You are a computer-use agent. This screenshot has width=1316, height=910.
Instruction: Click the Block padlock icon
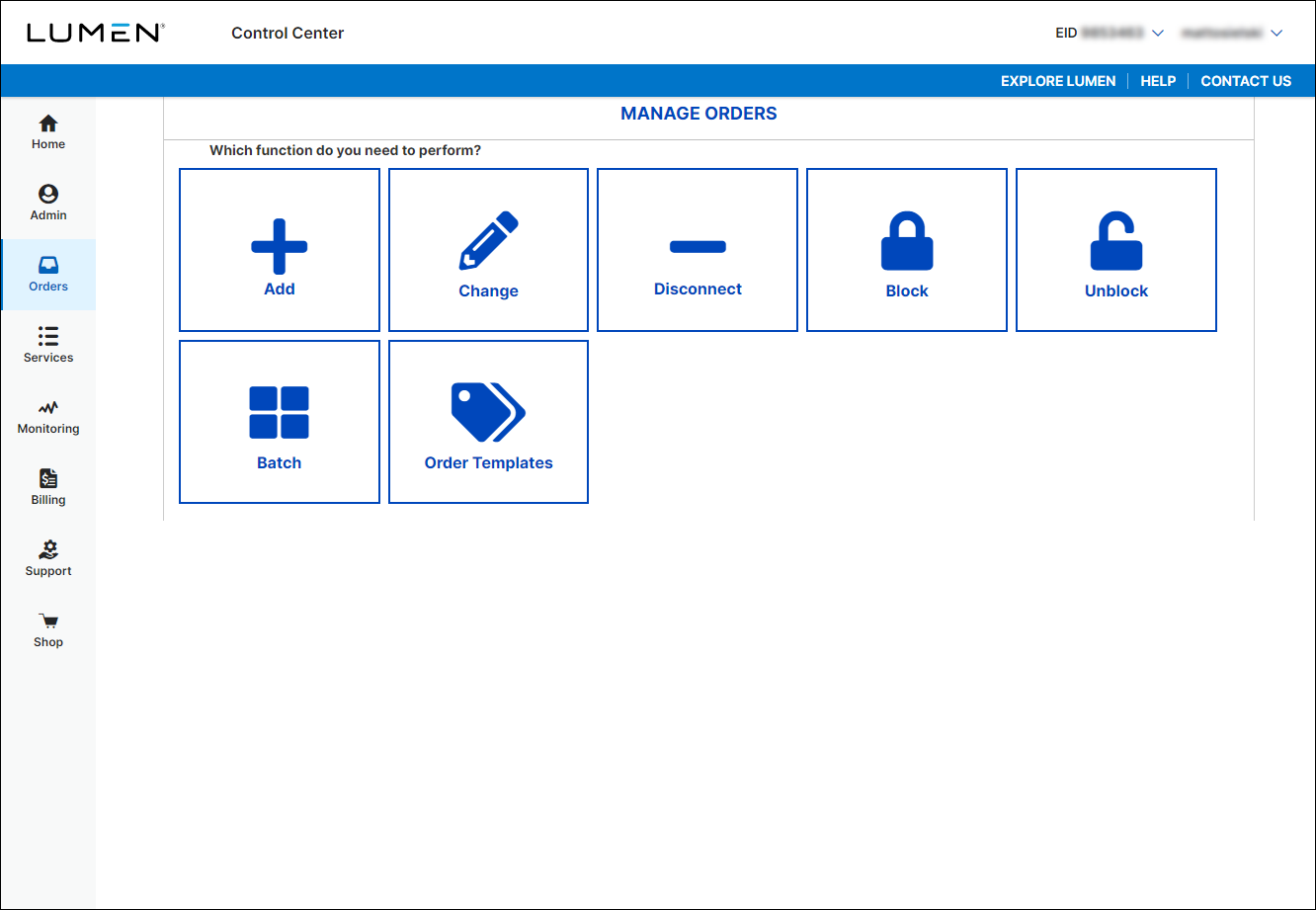click(x=907, y=240)
